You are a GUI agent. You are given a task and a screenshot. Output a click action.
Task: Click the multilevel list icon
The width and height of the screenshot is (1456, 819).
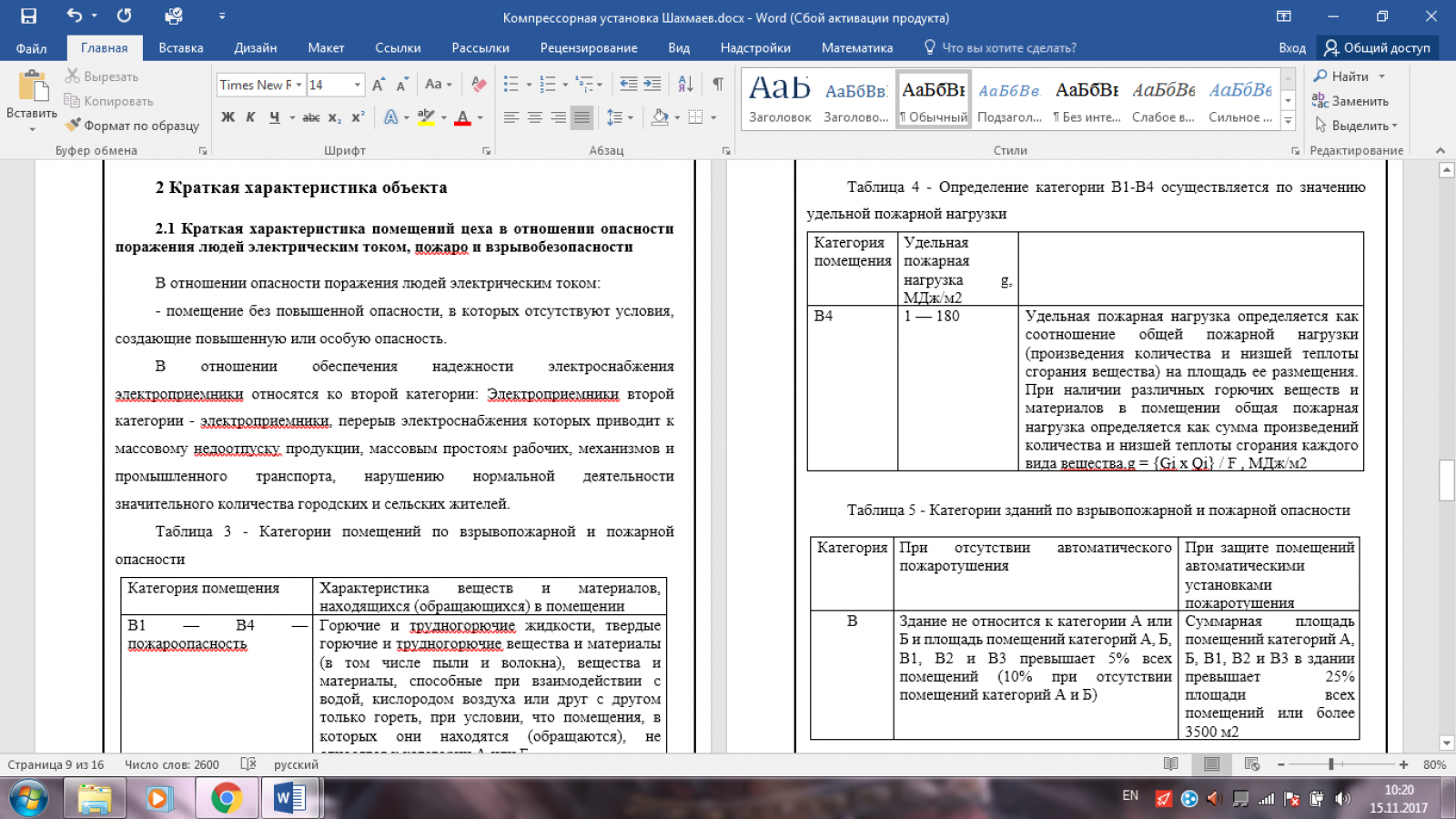tap(585, 85)
